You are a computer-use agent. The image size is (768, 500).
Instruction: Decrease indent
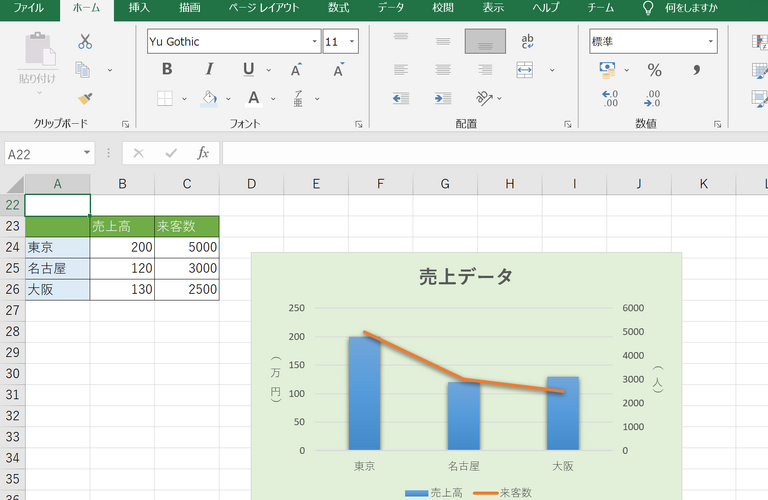(x=401, y=98)
